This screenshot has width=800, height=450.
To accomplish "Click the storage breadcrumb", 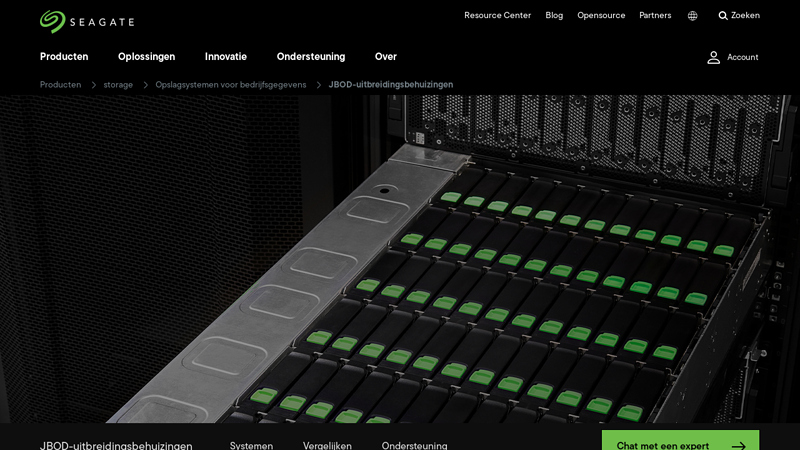I will coord(118,85).
